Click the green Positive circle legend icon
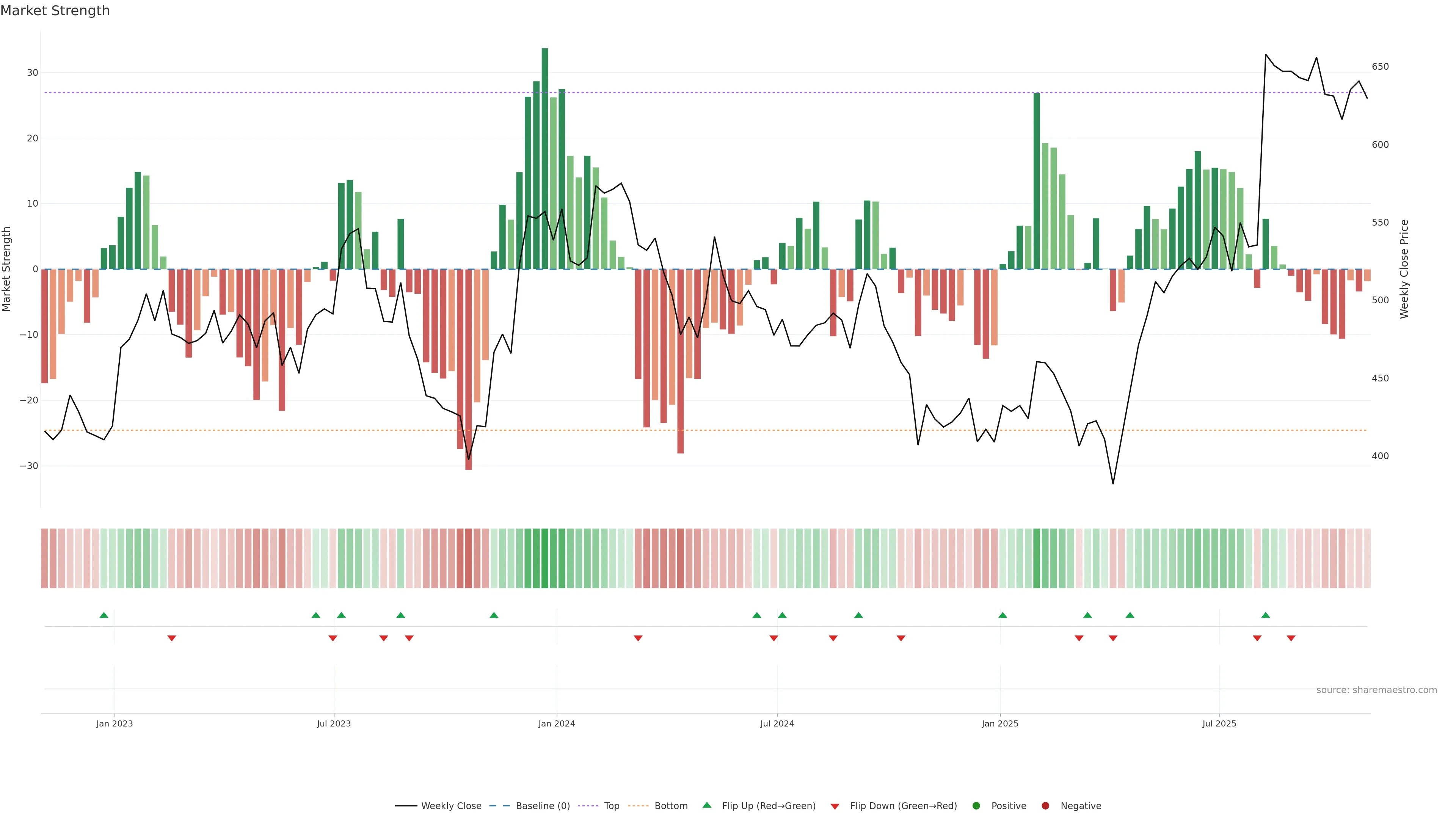Viewport: 1456px width, 819px height. tap(976, 805)
